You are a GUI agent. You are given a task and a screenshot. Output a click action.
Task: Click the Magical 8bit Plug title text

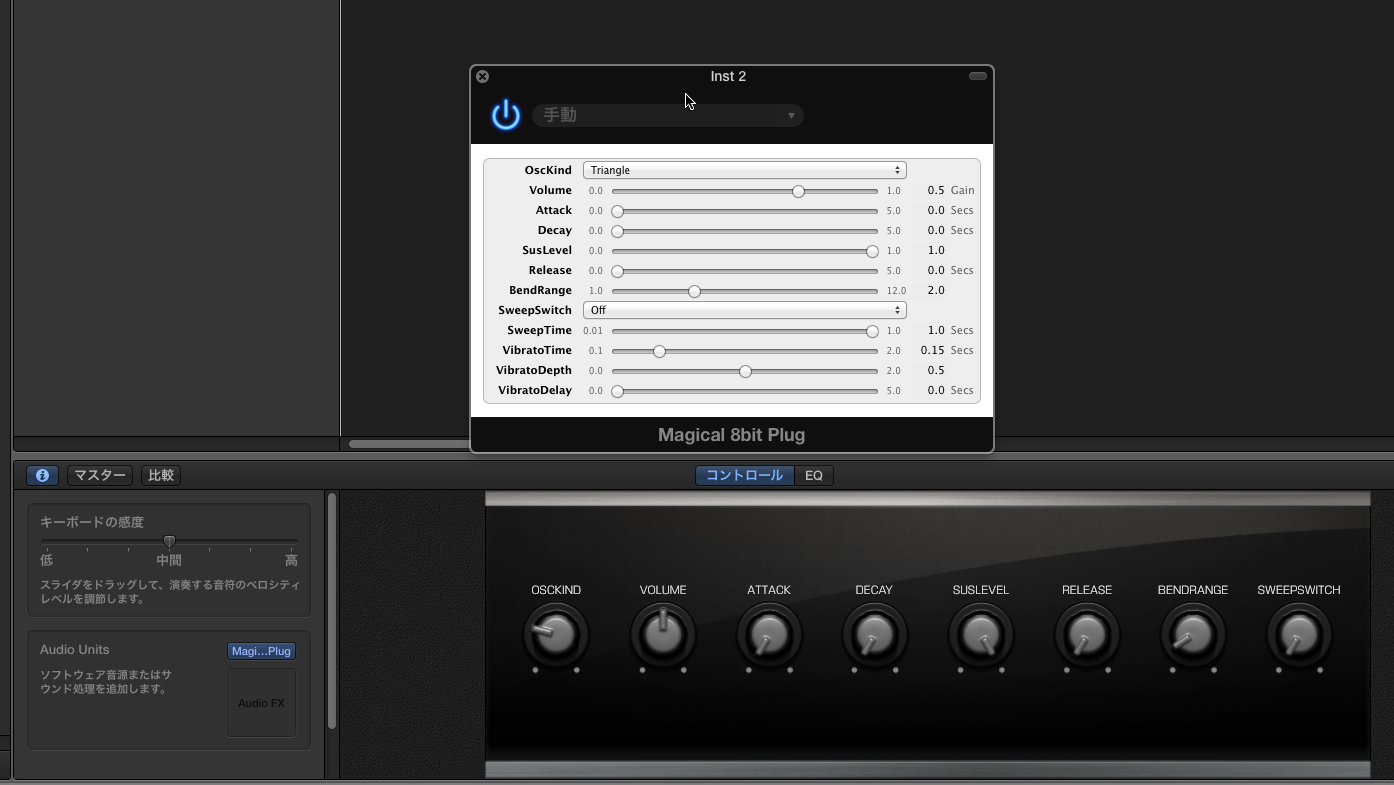(731, 435)
